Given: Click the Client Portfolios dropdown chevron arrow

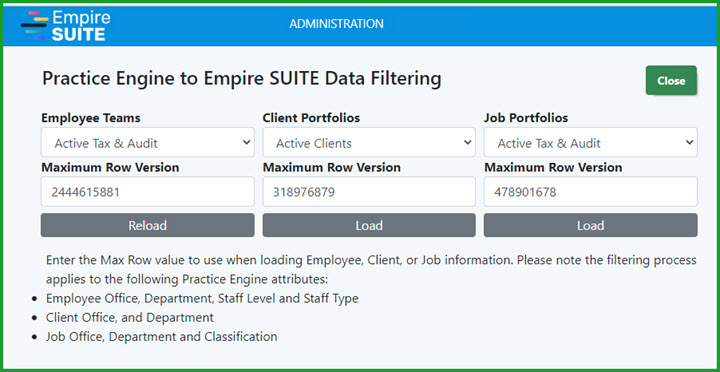Looking at the screenshot, I should tap(467, 142).
